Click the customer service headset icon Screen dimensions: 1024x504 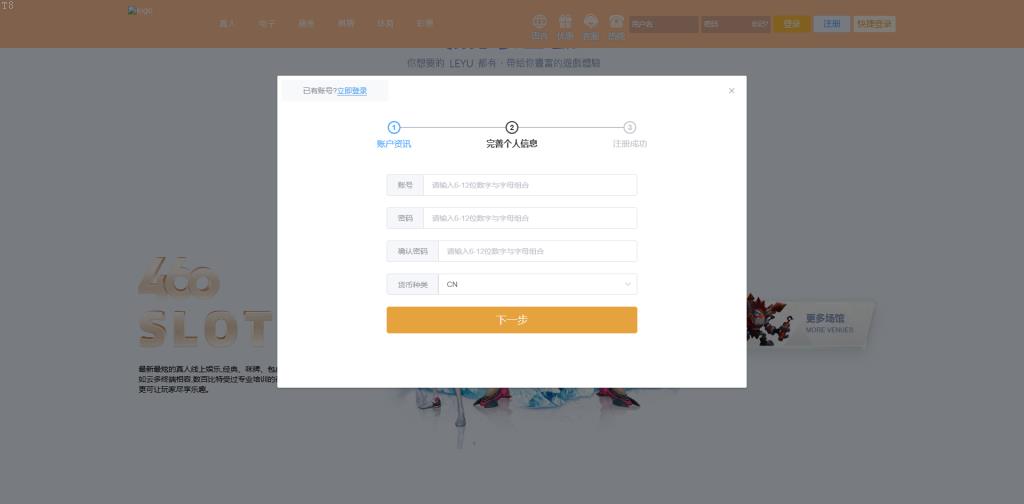591,21
